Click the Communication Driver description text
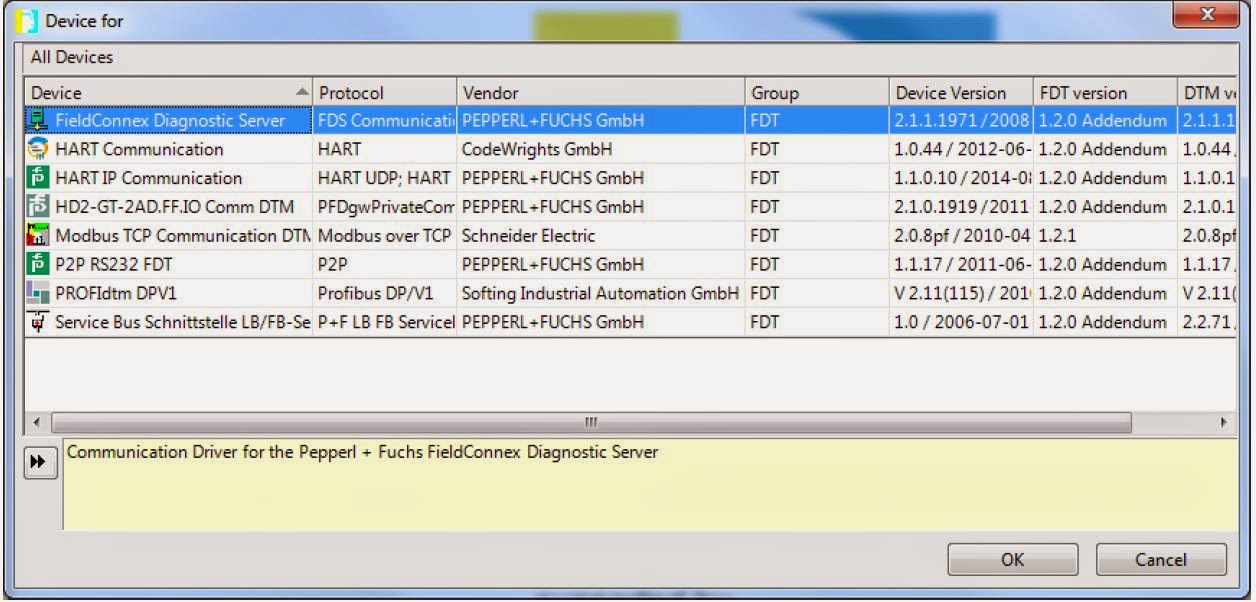 [362, 452]
